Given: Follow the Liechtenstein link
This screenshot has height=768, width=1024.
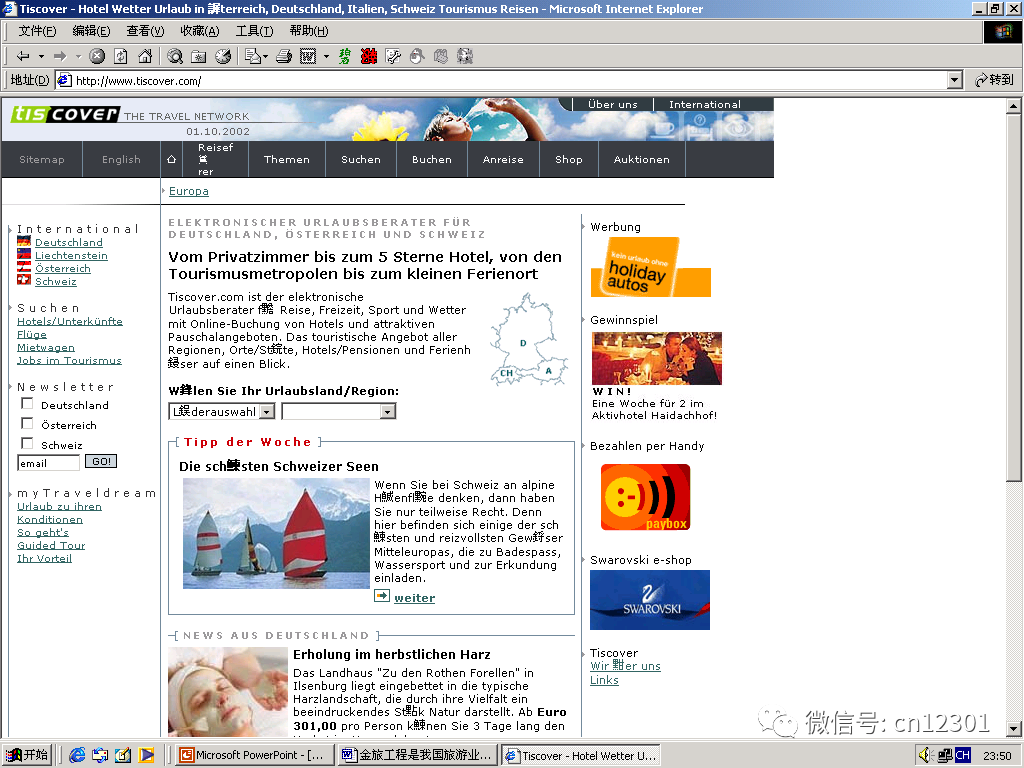Looking at the screenshot, I should (x=71, y=255).
